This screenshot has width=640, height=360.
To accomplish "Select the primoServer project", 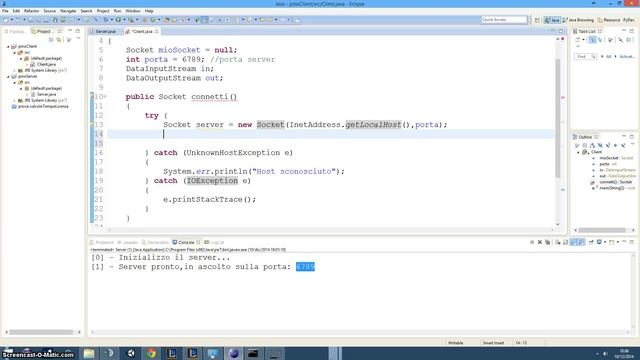I will (x=24, y=76).
